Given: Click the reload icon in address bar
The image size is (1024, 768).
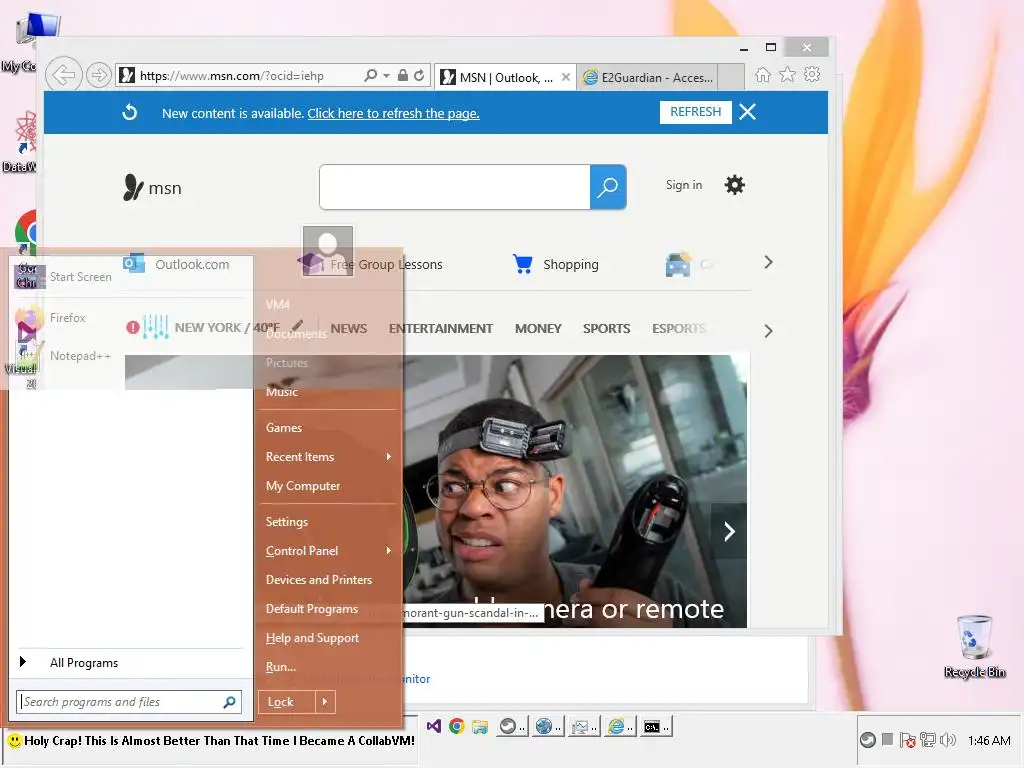Looking at the screenshot, I should pos(419,76).
